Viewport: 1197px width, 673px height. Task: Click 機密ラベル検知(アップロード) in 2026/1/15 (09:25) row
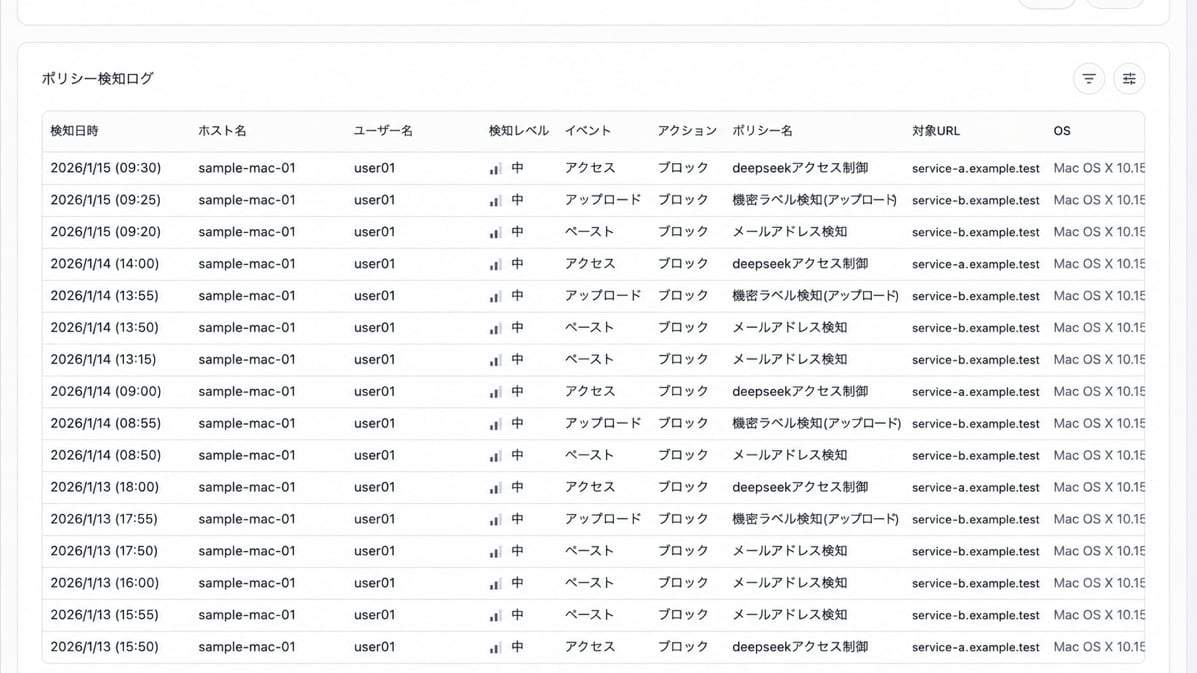[x=815, y=200]
